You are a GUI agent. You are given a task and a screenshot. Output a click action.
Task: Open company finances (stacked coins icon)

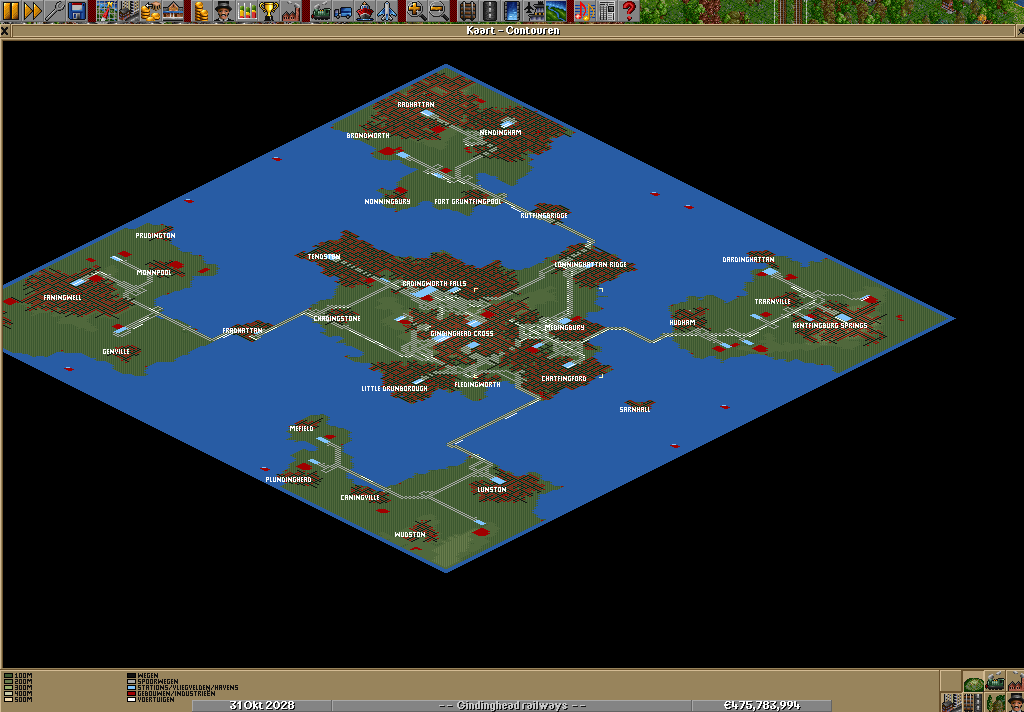click(x=202, y=11)
